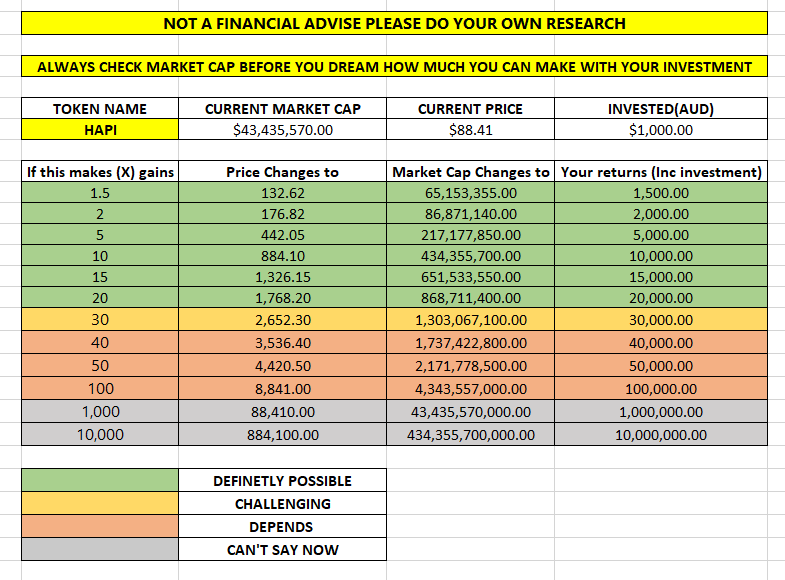Select the 30 gains multiplier cell
Viewport: 785px width, 580px height.
(100, 319)
